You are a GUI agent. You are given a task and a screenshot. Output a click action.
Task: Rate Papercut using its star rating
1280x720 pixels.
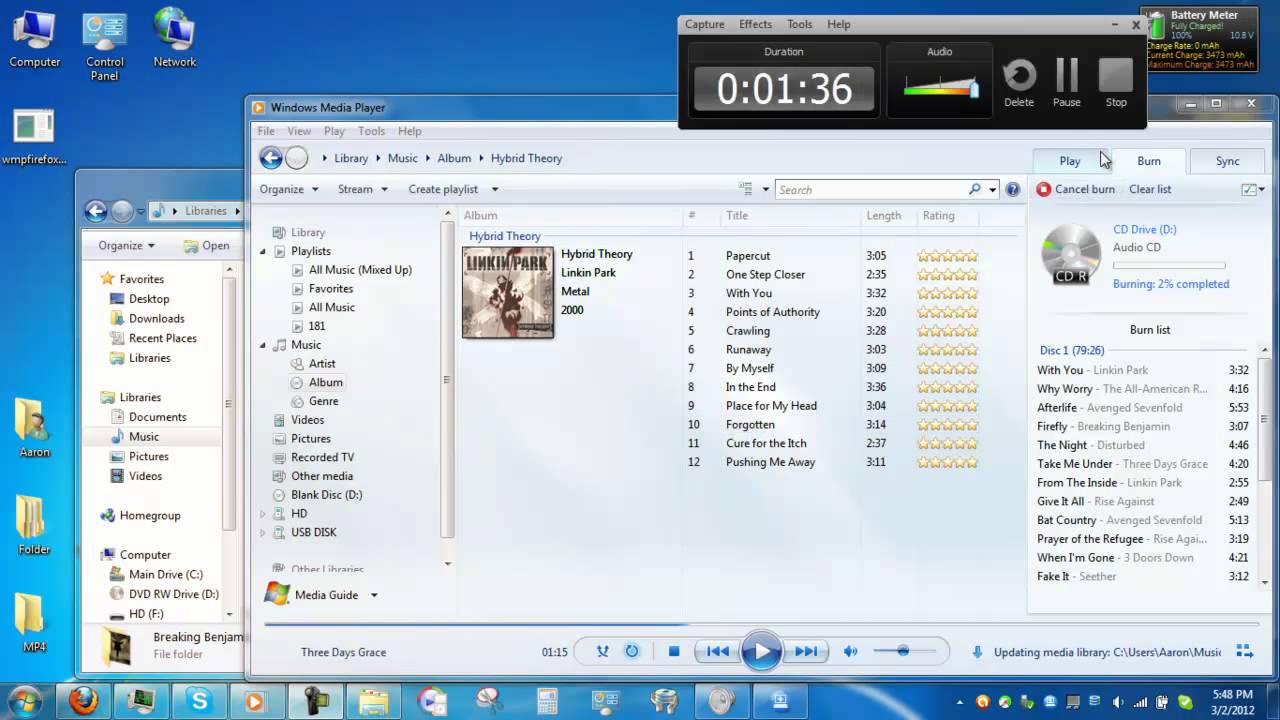(947, 256)
